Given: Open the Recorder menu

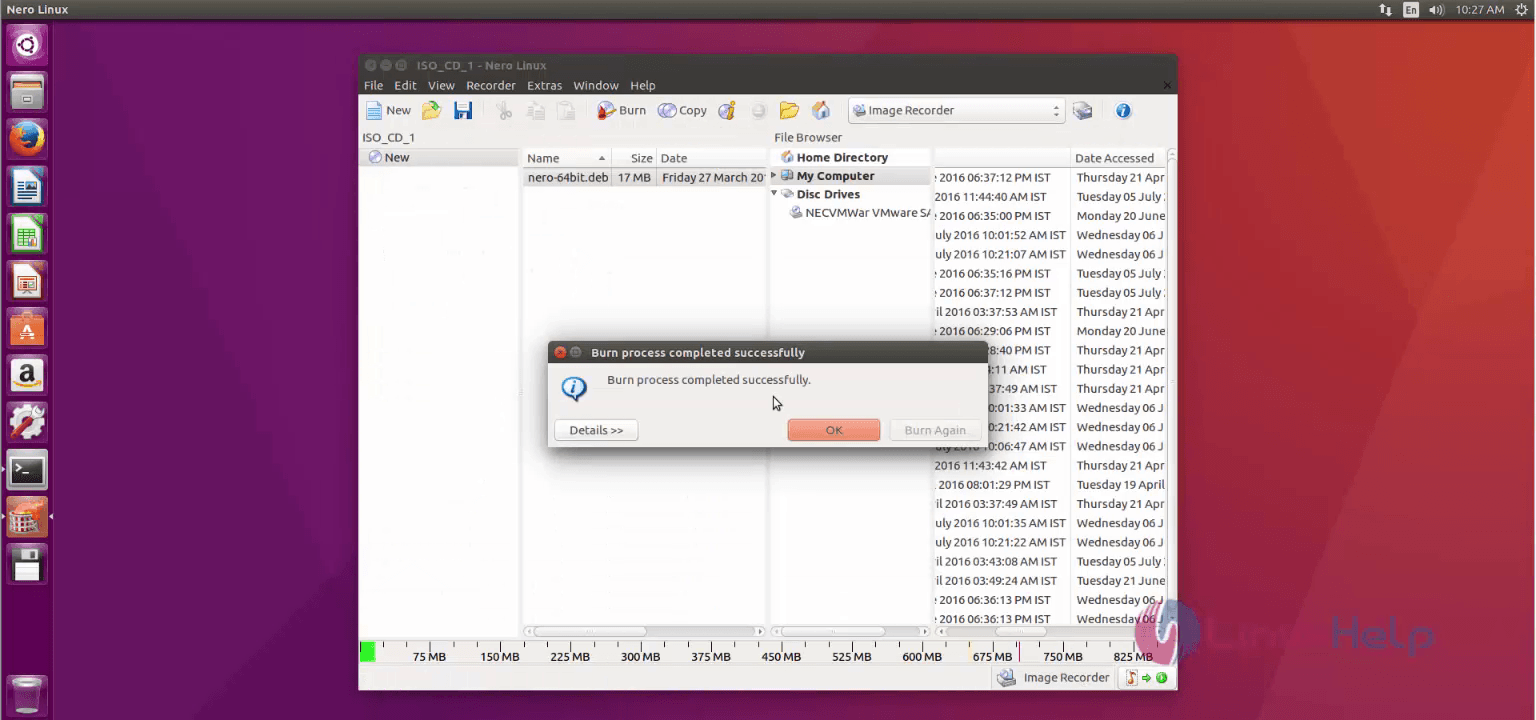Looking at the screenshot, I should (x=491, y=85).
